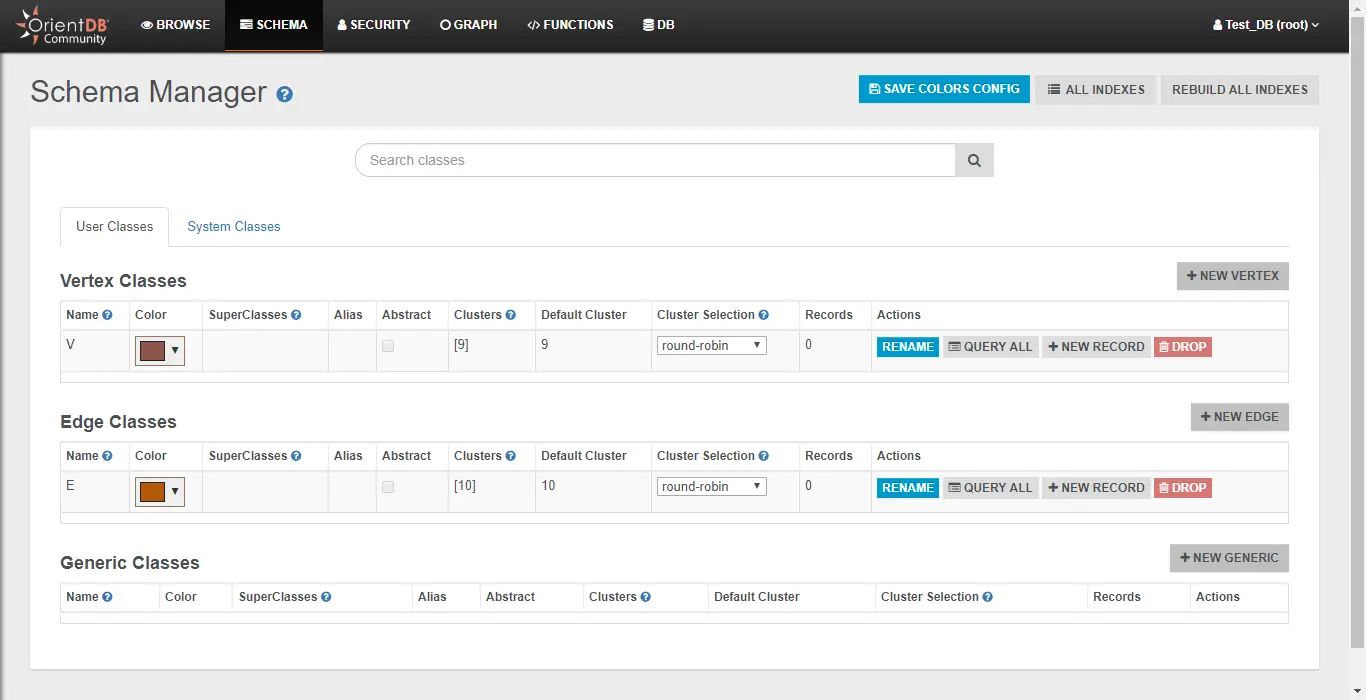1366x700 pixels.
Task: Click SAVE COLORS CONFIG button
Action: (944, 89)
